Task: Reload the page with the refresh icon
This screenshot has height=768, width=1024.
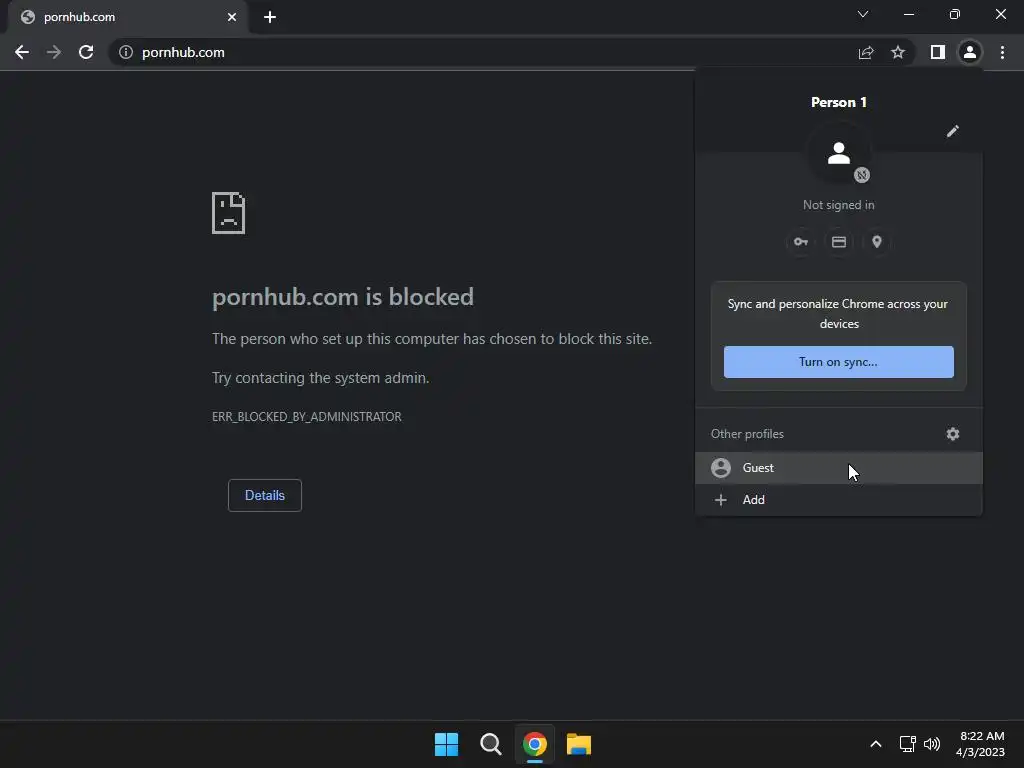Action: coord(86,52)
